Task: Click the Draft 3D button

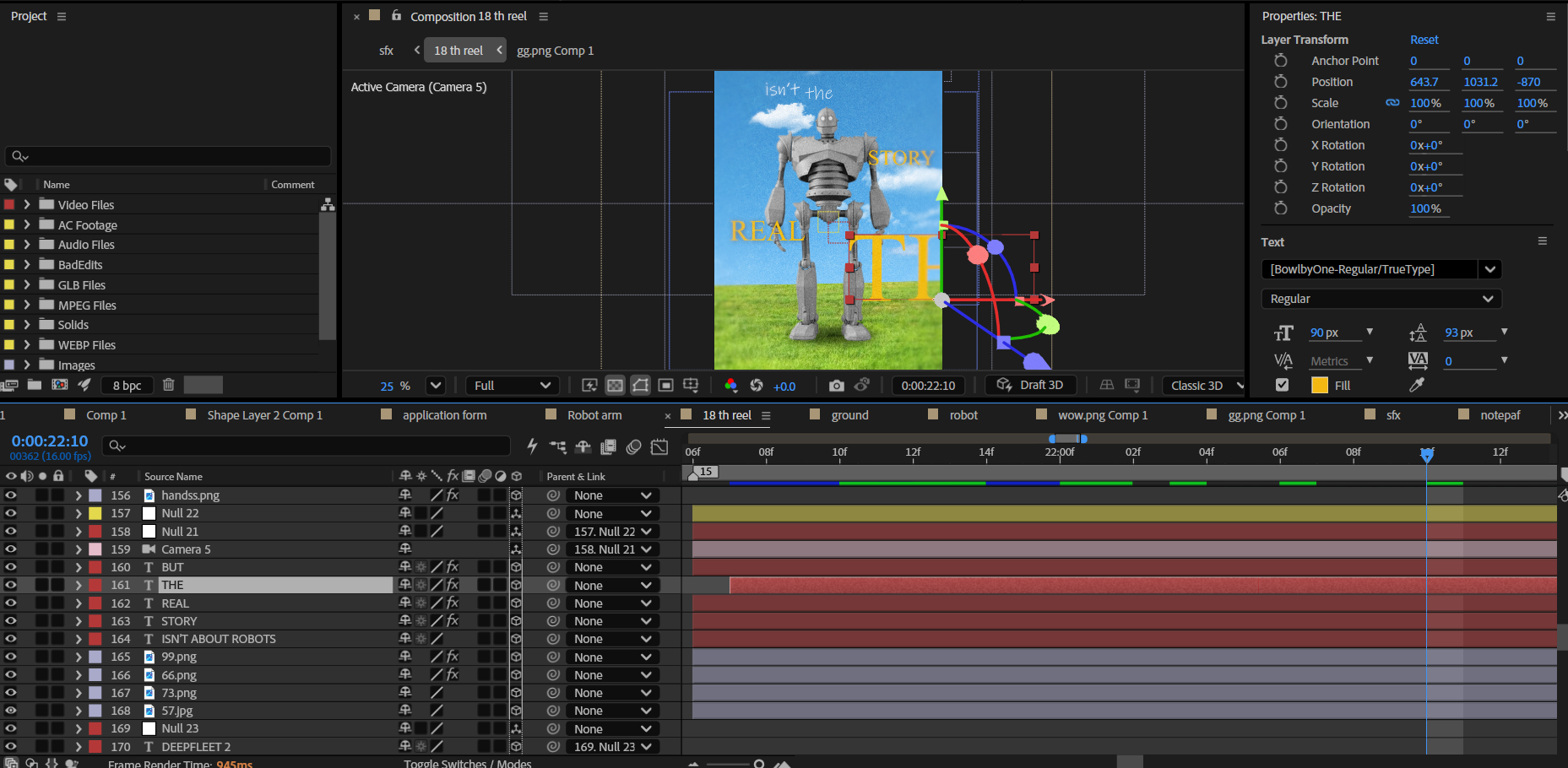Action: tap(1030, 385)
